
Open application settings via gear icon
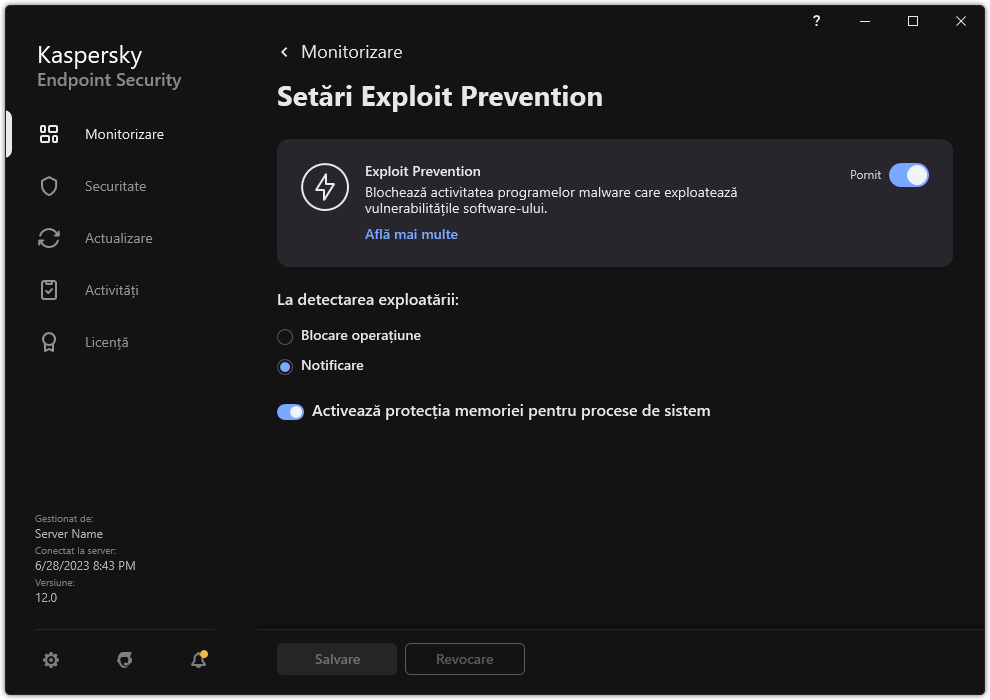(x=51, y=660)
